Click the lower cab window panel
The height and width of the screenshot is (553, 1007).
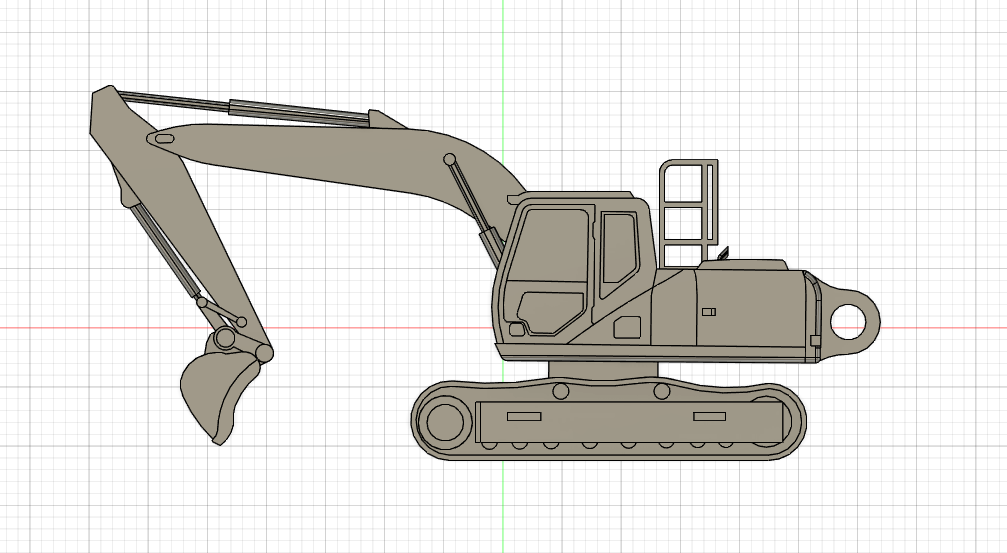(x=551, y=313)
